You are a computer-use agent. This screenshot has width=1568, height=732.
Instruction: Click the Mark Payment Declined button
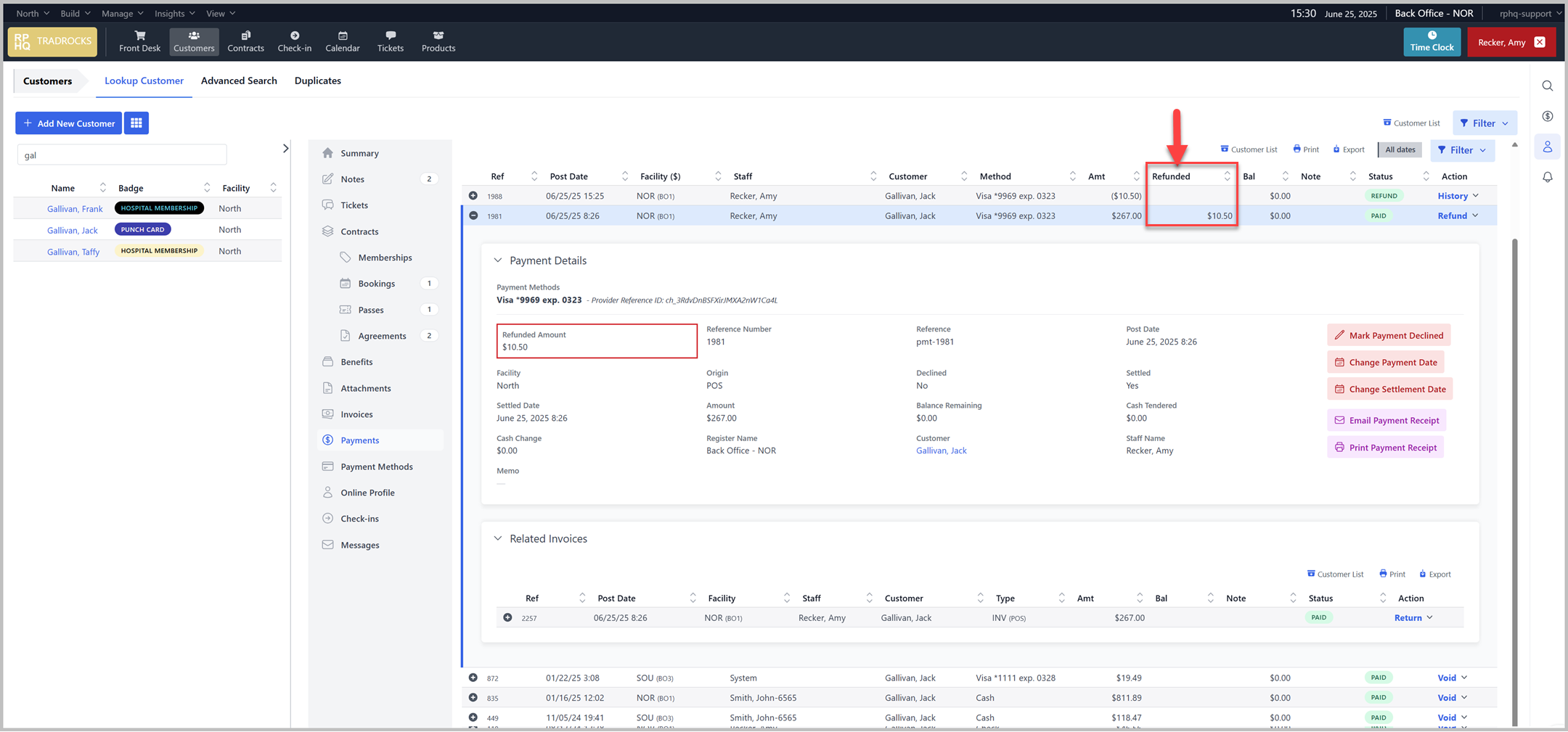click(1388, 335)
